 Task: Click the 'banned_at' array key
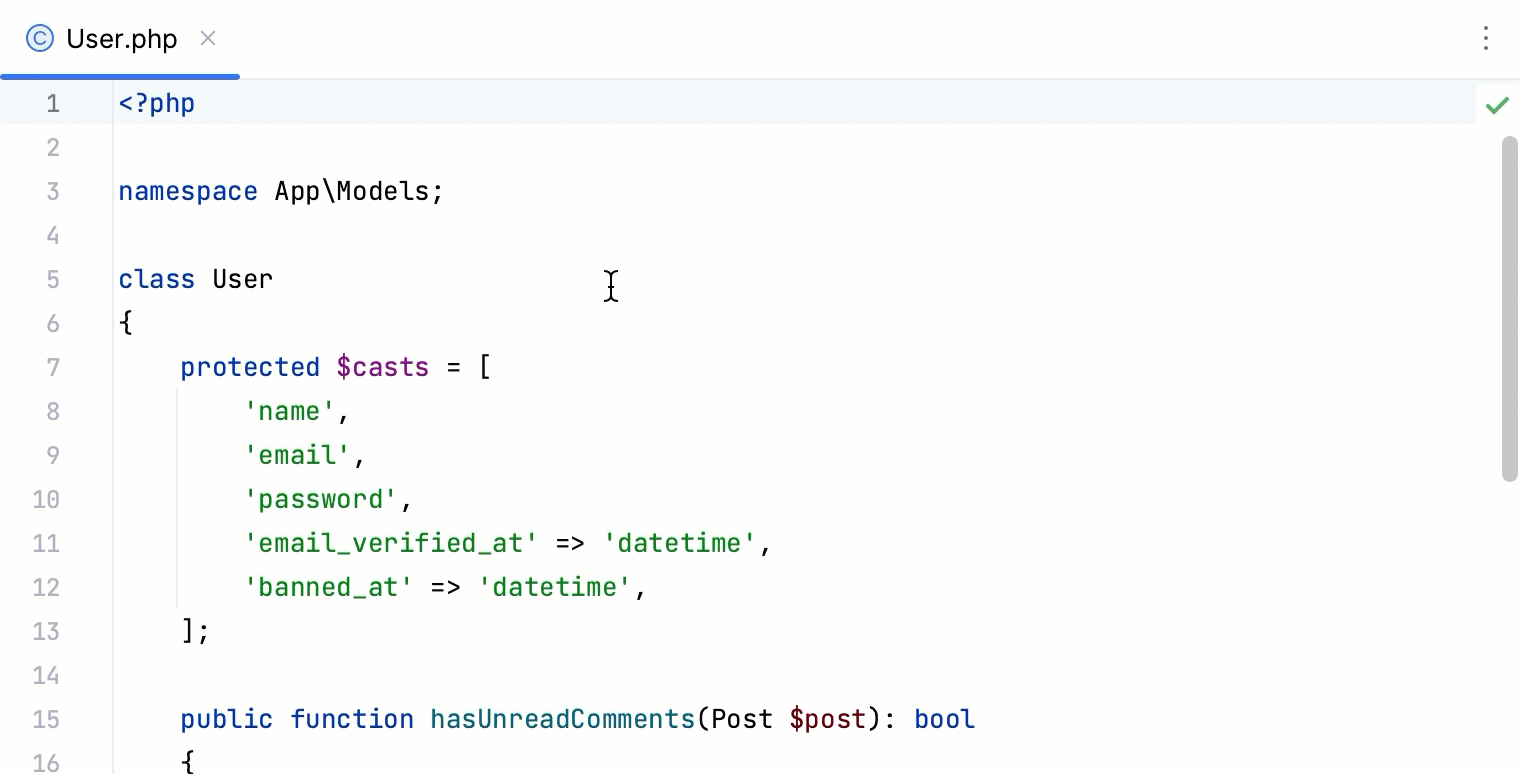click(328, 587)
